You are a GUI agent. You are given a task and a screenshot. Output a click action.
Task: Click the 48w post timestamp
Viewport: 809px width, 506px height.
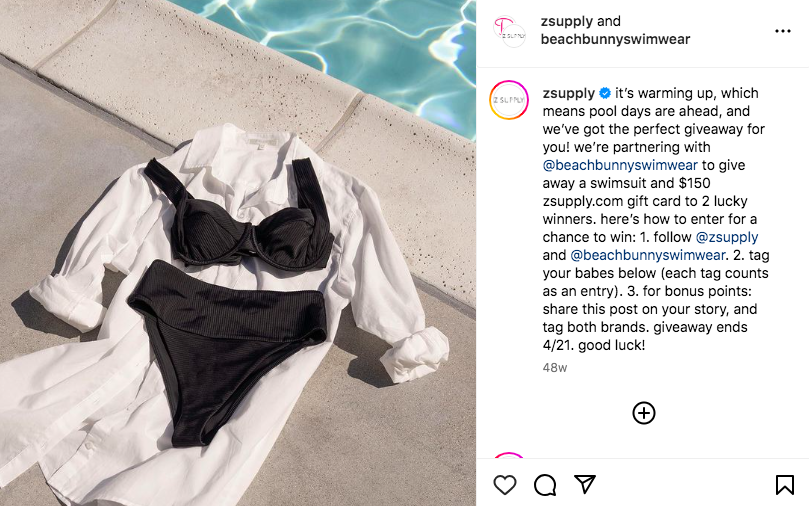pyautogui.click(x=555, y=368)
